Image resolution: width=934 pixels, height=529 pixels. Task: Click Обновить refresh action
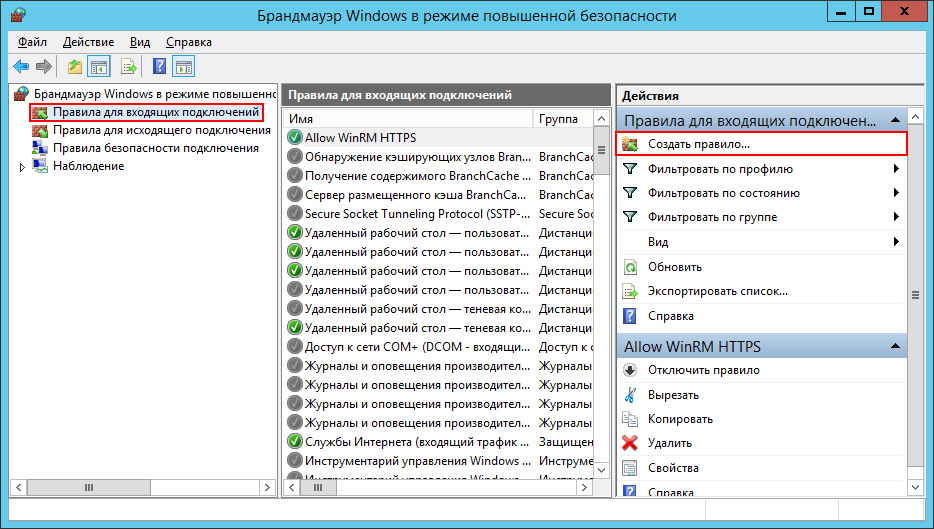[x=674, y=267]
